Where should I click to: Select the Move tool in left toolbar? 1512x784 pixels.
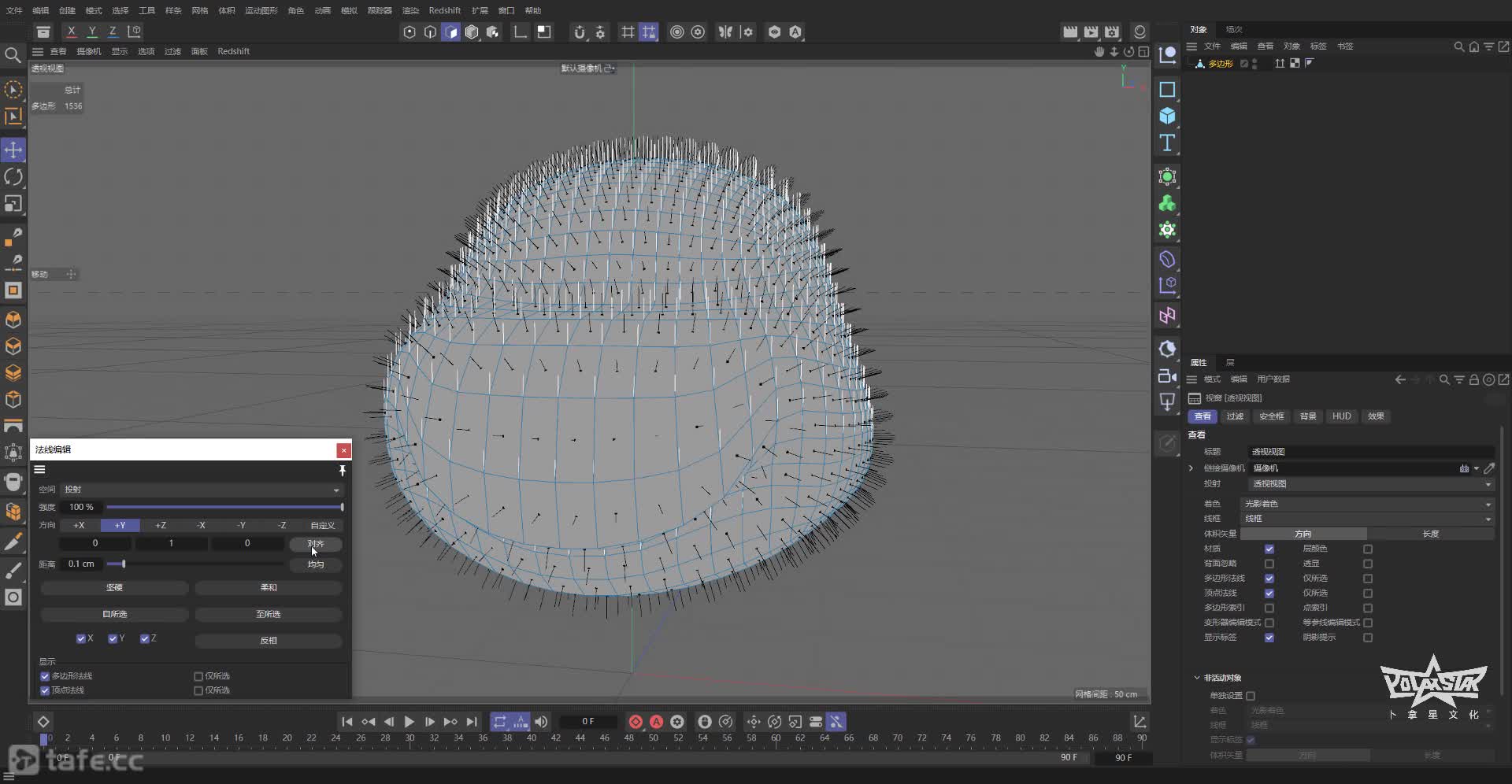tap(13, 150)
